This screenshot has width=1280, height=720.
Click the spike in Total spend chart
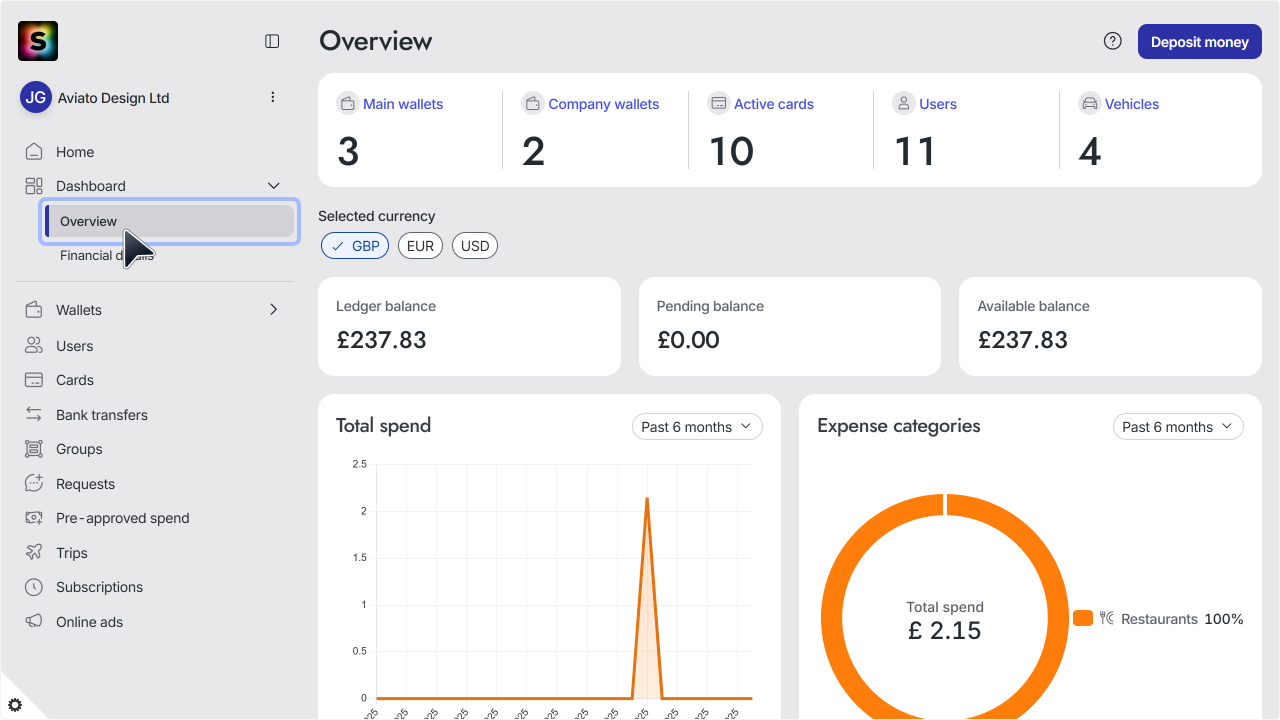tap(647, 500)
